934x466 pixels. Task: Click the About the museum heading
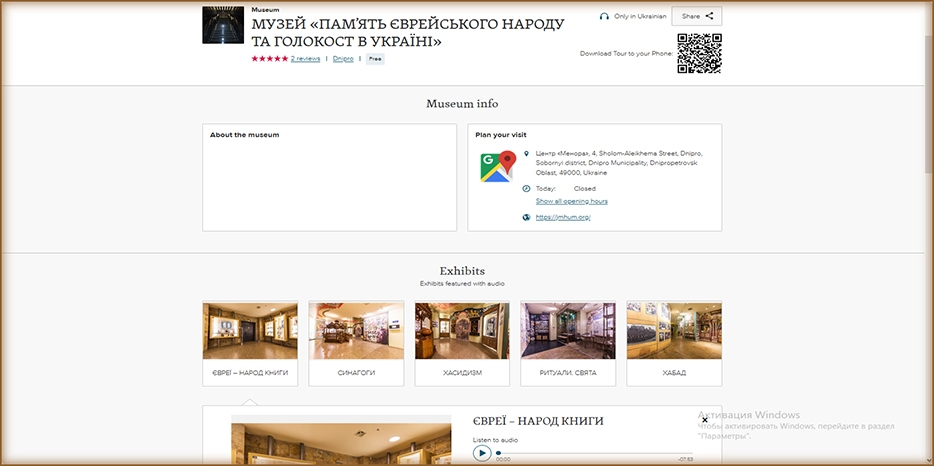[x=244, y=135]
